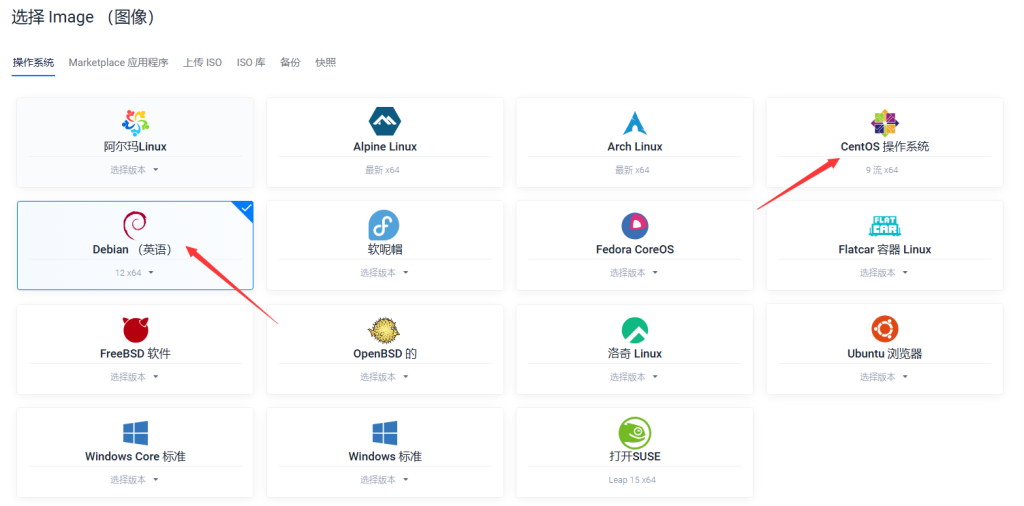Click the Rocky Linux green logo

tap(634, 329)
